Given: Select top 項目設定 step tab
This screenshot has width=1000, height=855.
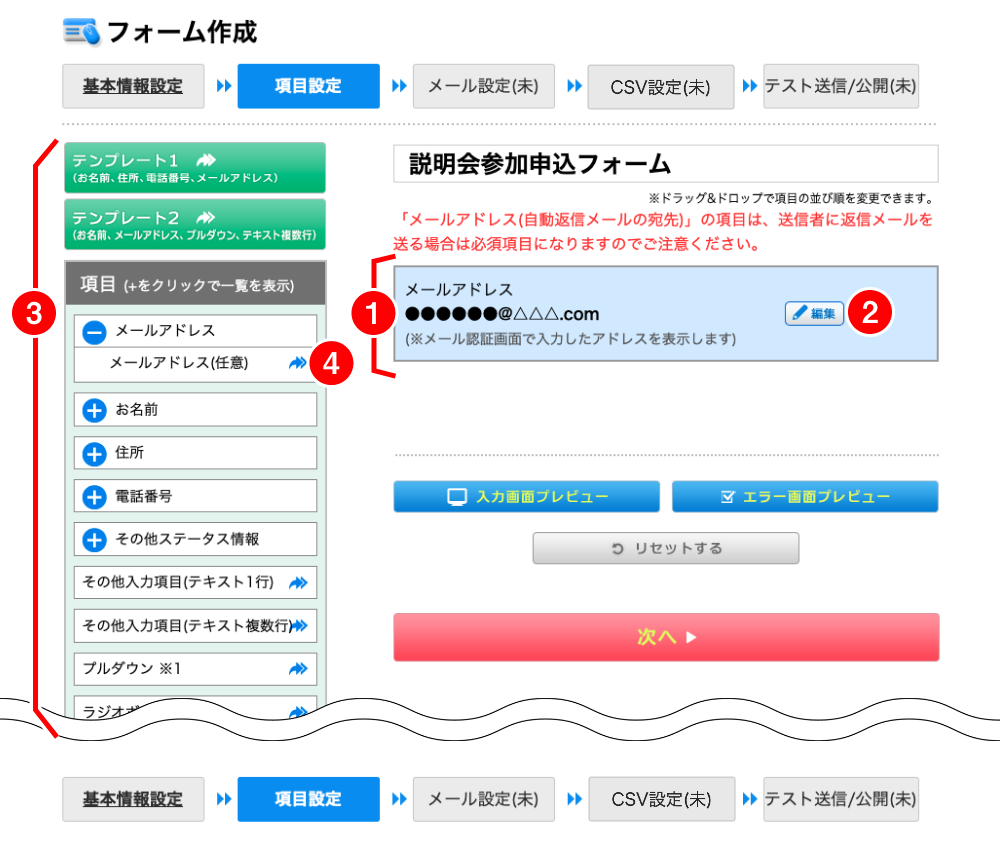Looking at the screenshot, I should coord(309,86).
